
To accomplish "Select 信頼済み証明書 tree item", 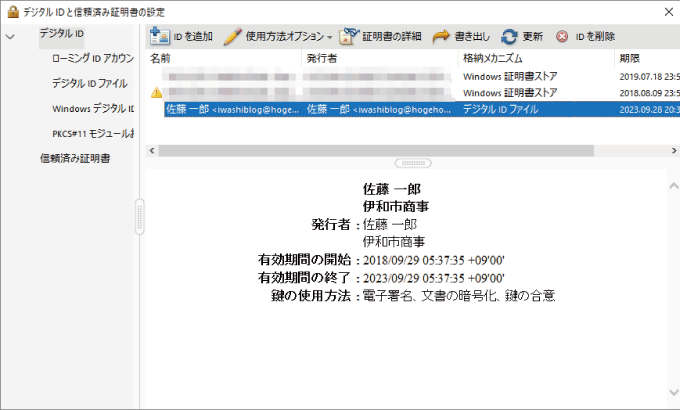I will tap(75, 158).
